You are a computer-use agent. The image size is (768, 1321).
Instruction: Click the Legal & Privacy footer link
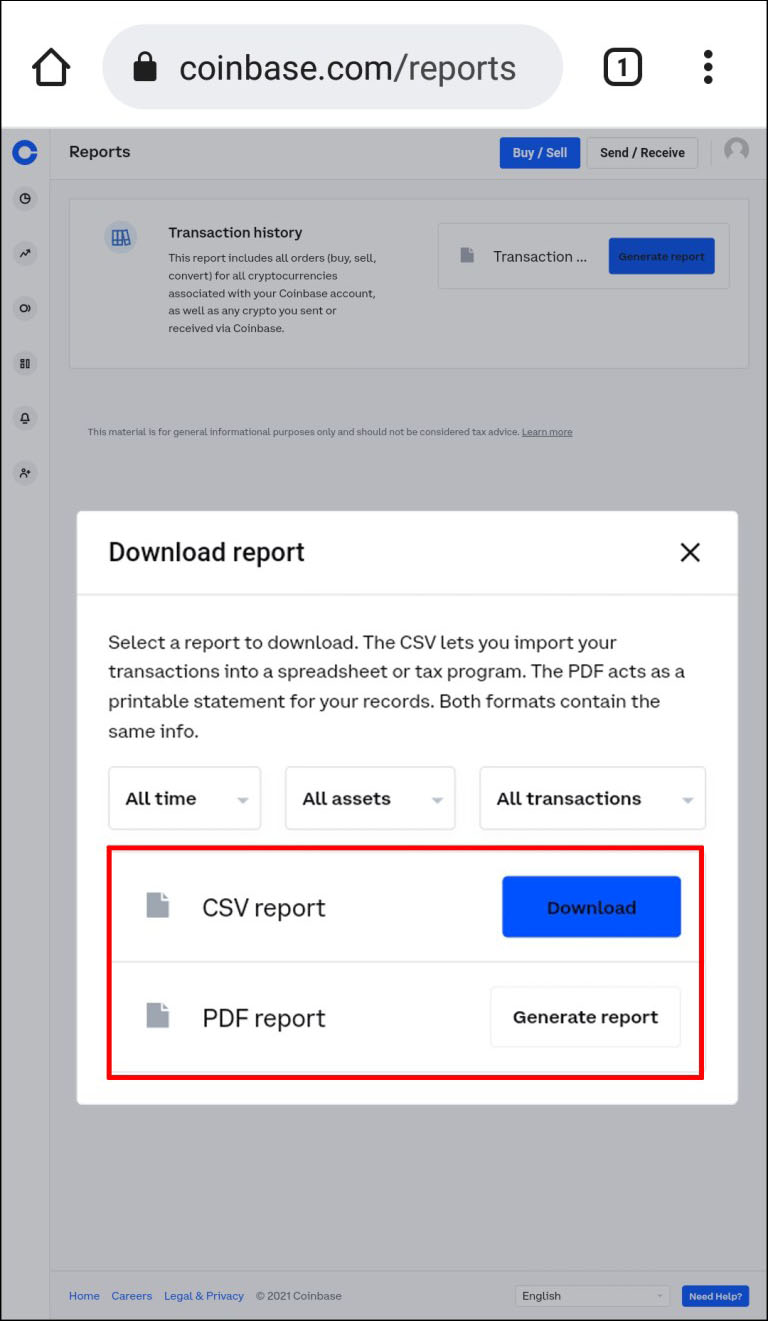204,1296
